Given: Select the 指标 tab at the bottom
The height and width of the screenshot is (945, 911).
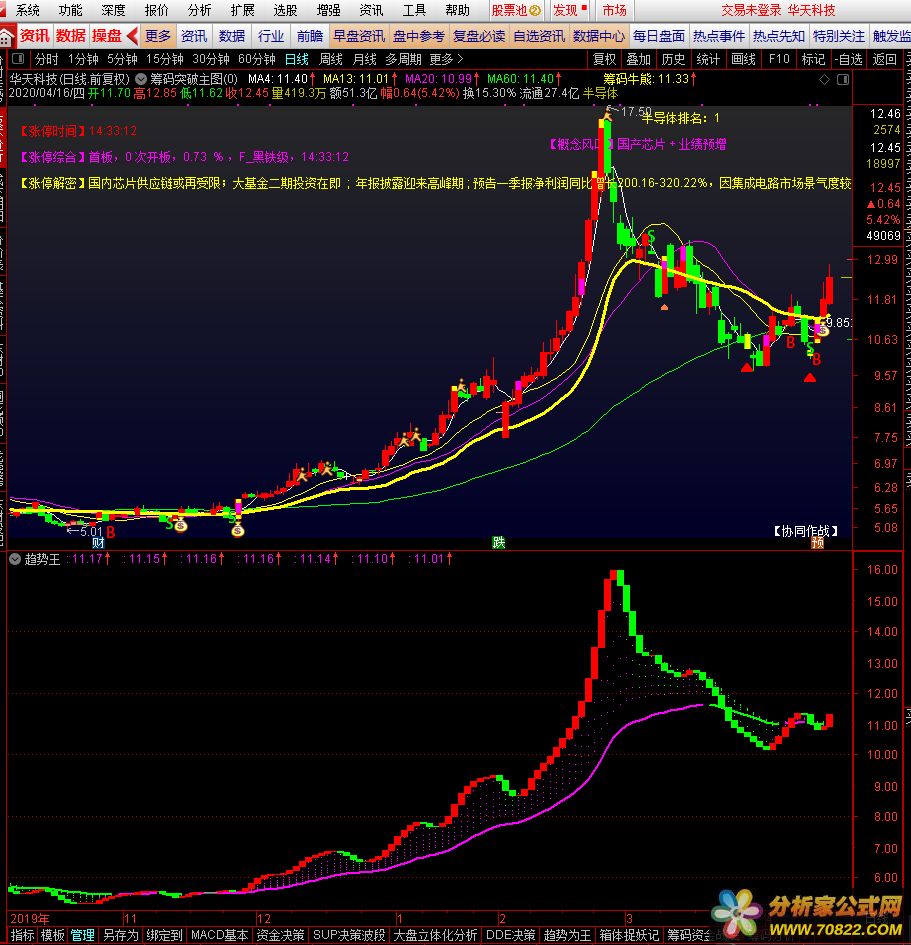Looking at the screenshot, I should 22,935.
